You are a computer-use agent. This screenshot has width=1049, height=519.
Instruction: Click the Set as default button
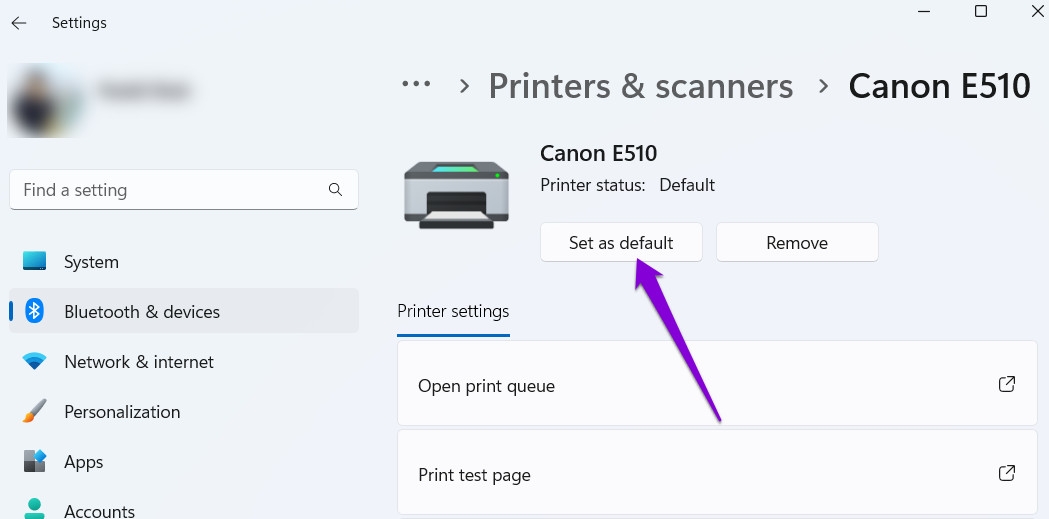[x=621, y=242]
